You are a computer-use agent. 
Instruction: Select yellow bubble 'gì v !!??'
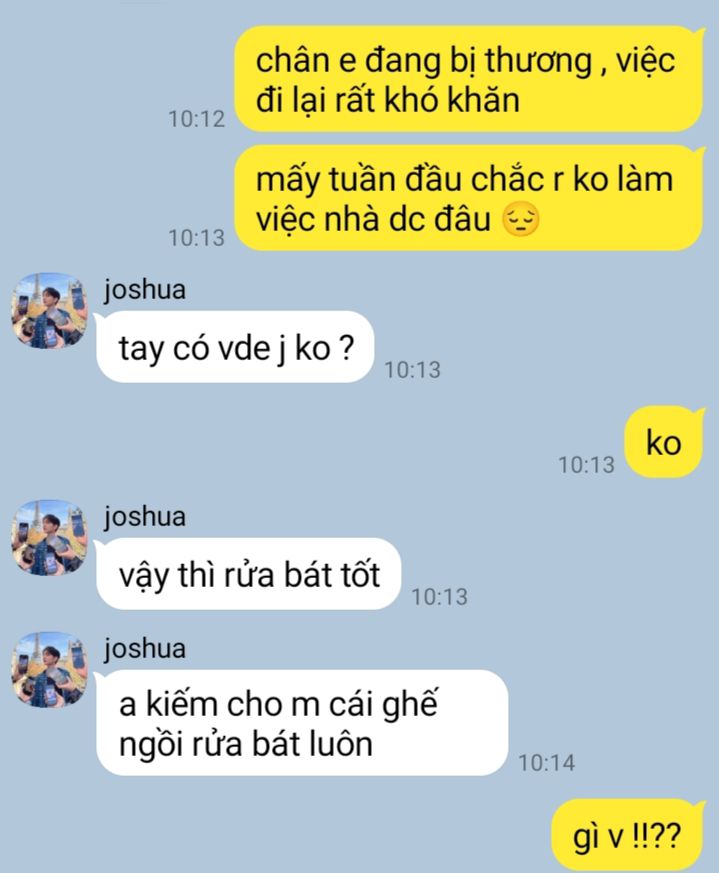coord(628,835)
